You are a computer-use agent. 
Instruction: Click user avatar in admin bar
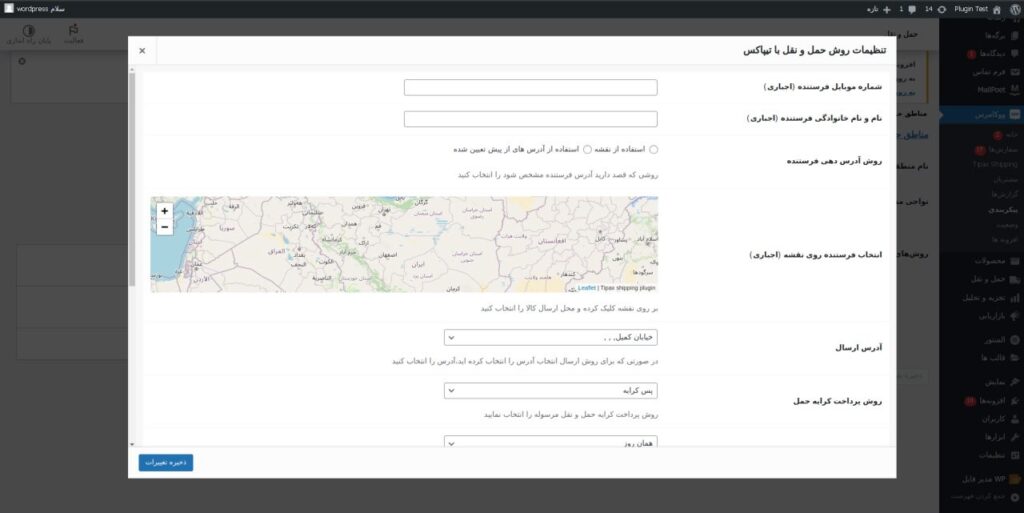click(x=8, y=8)
